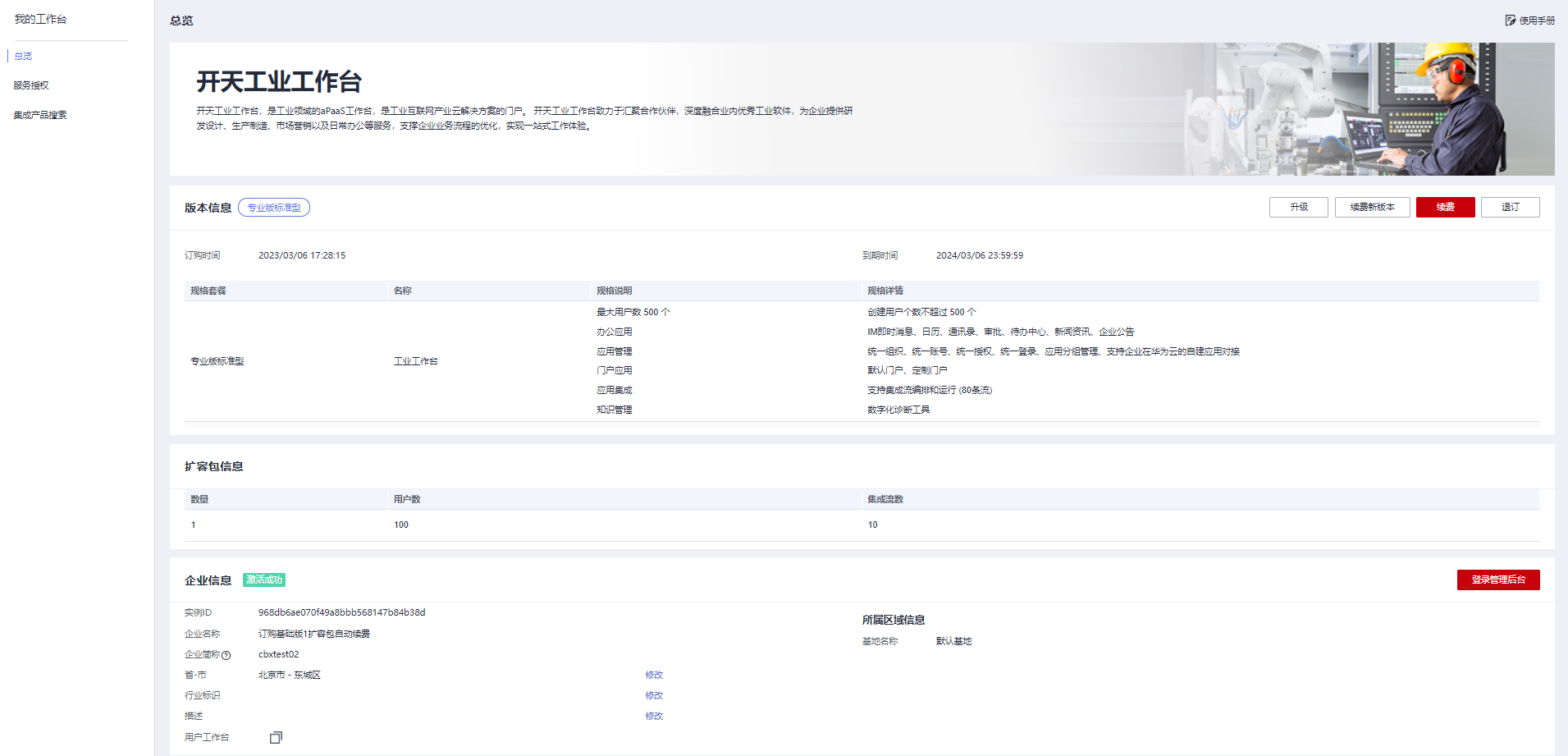Screen dimensions: 1568x756
Task: Modify the 描述 field via 修改
Action: click(x=654, y=716)
